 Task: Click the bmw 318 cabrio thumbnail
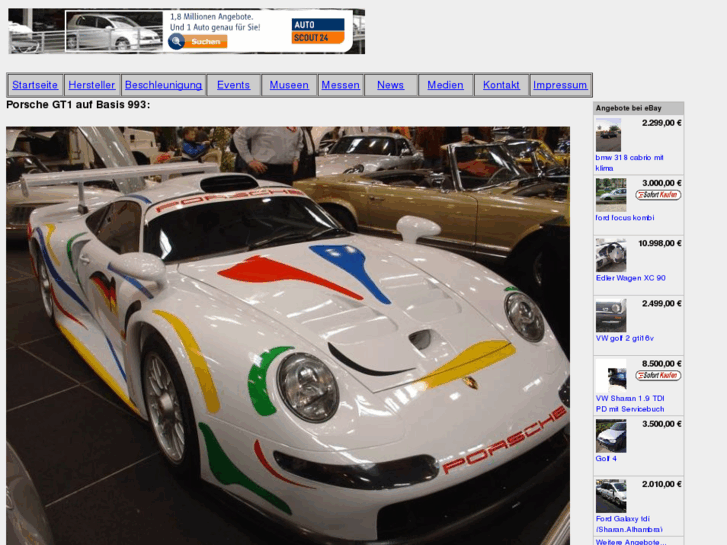(608, 135)
